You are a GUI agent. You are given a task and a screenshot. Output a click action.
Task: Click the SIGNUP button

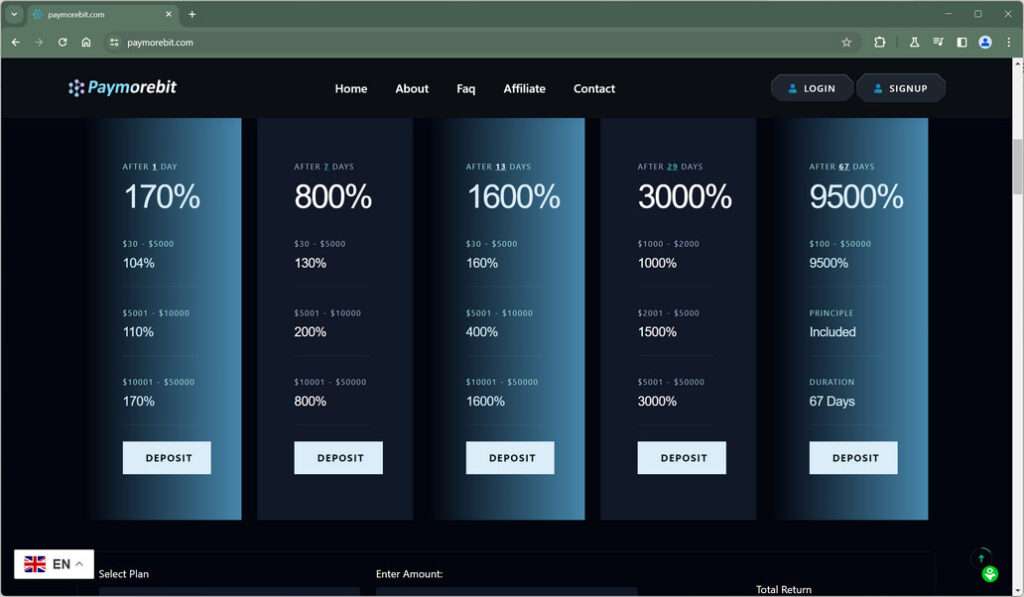[x=901, y=88]
